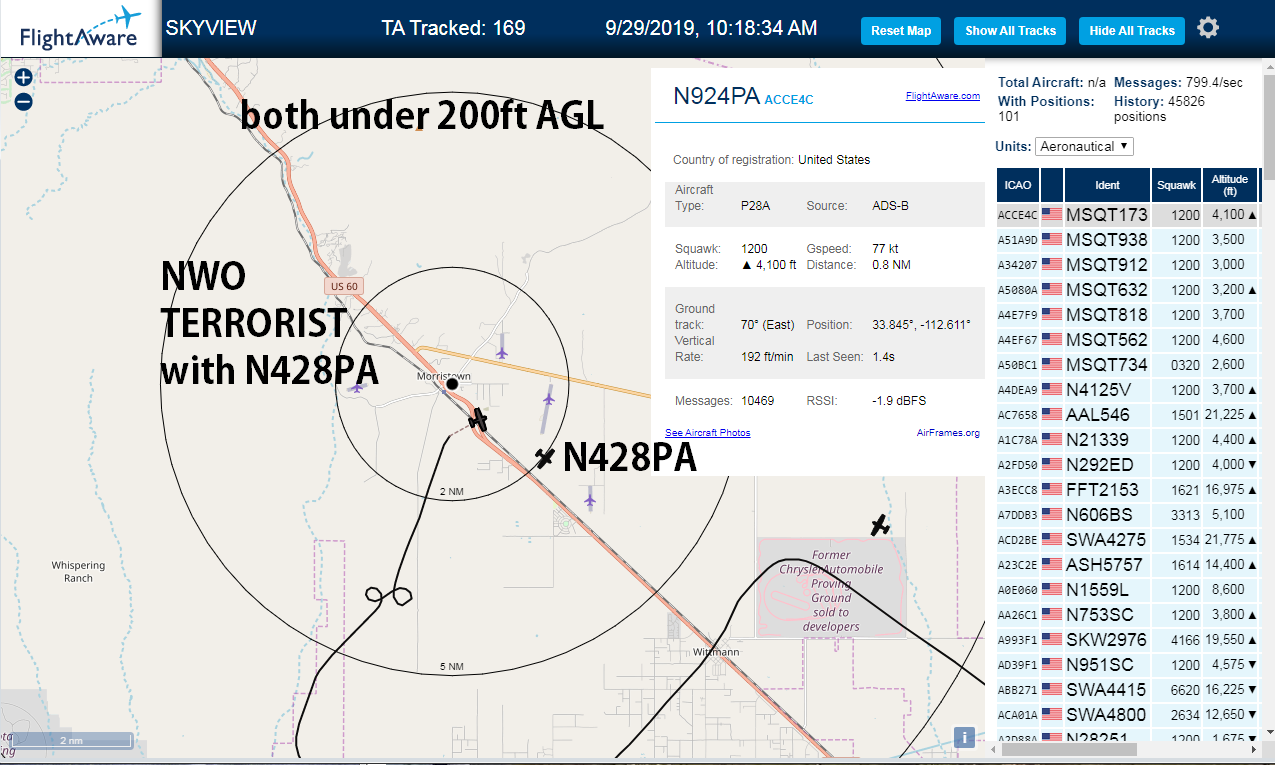This screenshot has width=1275, height=765.
Task: Select the black aircraft east of proving ground
Action: 879,525
